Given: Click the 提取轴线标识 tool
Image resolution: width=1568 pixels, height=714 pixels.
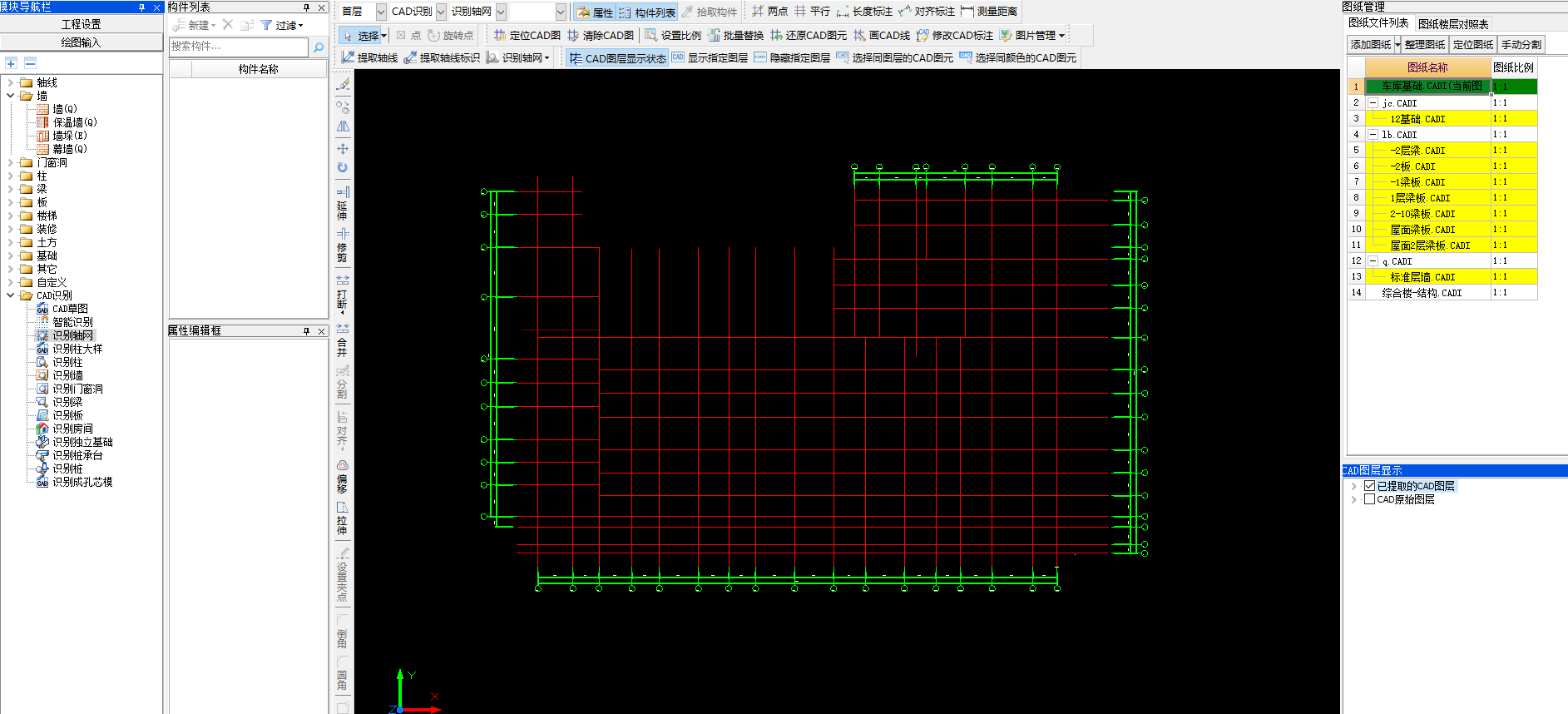Looking at the screenshot, I should (442, 57).
